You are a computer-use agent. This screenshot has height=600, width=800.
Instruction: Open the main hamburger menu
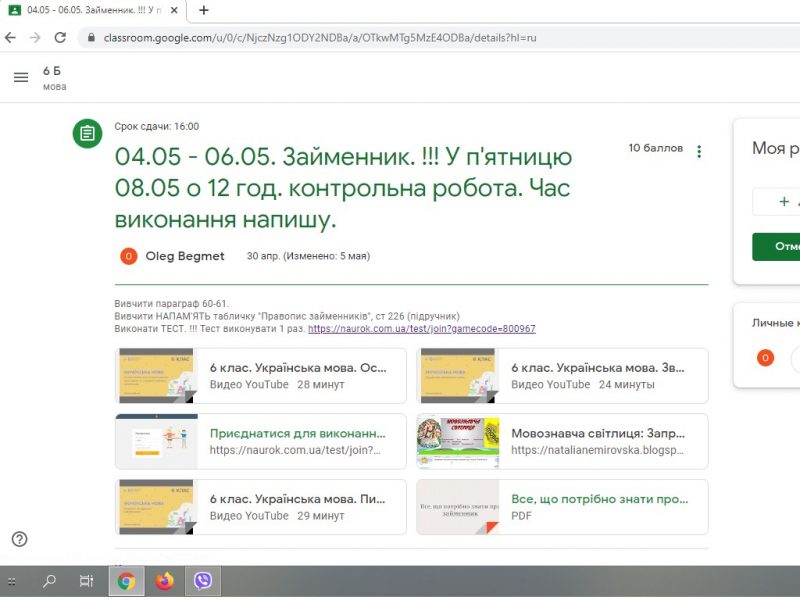tap(21, 78)
